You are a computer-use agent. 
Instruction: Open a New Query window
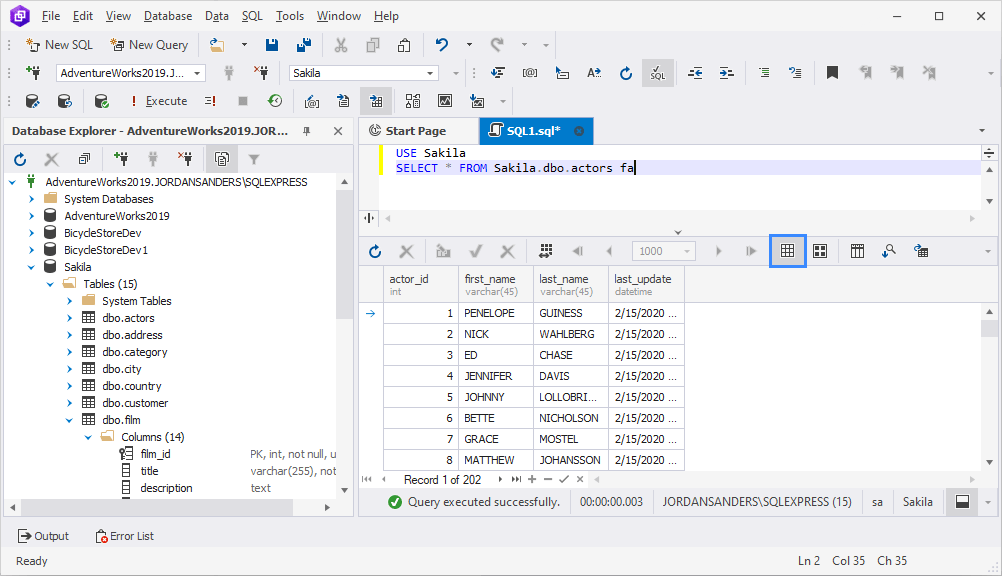[149, 44]
